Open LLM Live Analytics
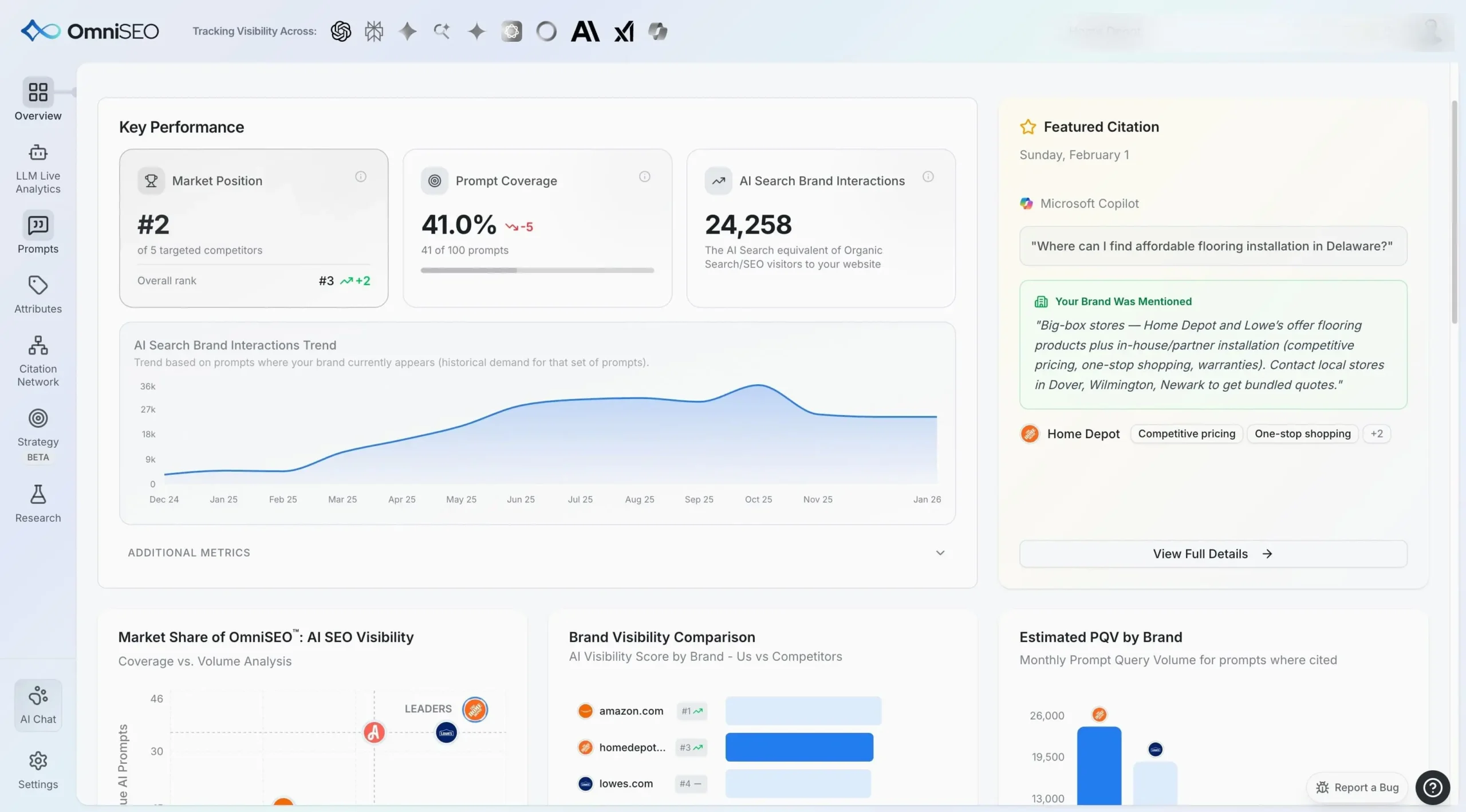 coord(37,169)
